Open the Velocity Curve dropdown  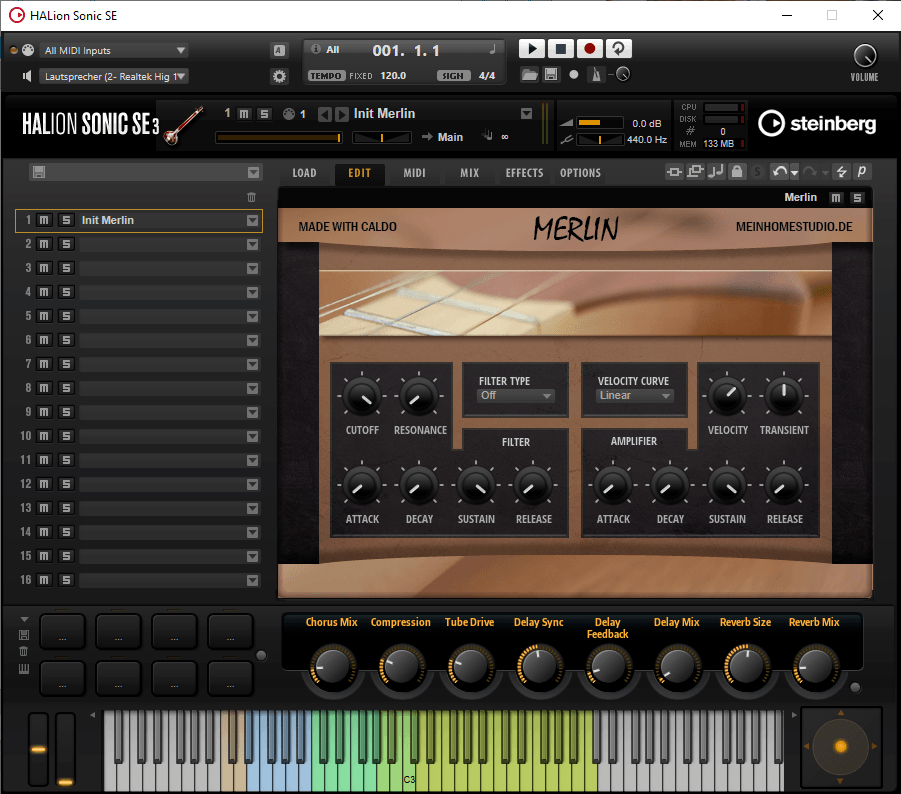[x=634, y=396]
